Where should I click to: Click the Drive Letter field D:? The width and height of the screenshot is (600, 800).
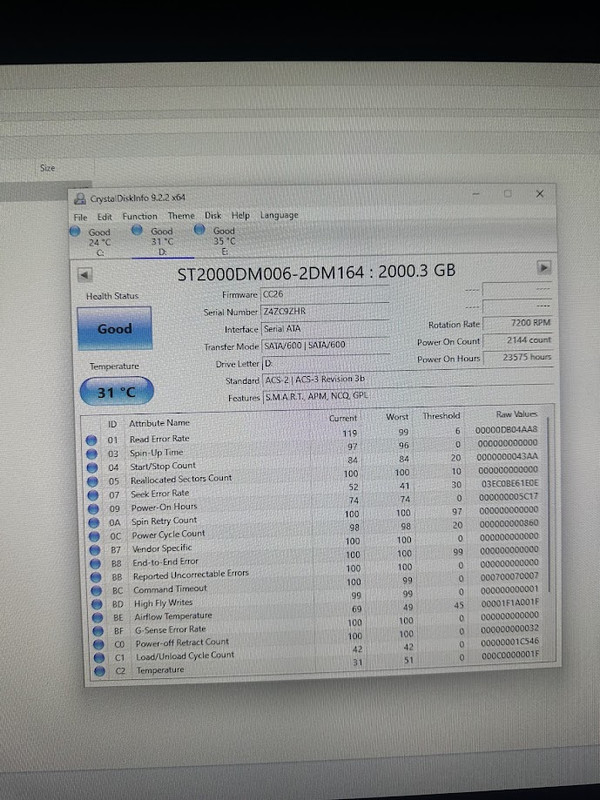point(325,363)
